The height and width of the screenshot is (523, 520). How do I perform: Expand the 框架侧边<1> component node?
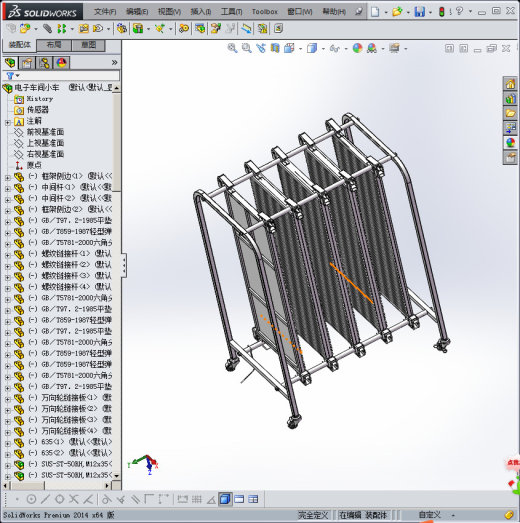(x=8, y=178)
